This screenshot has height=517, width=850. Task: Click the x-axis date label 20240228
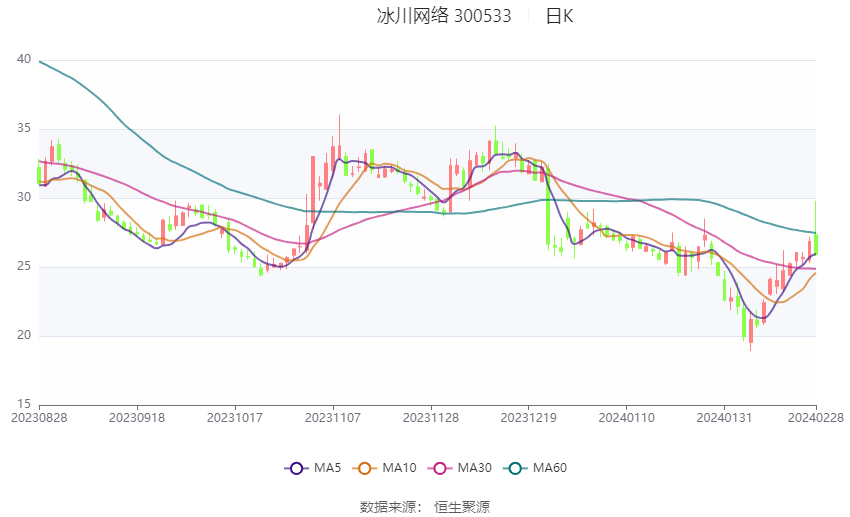[x=816, y=418]
